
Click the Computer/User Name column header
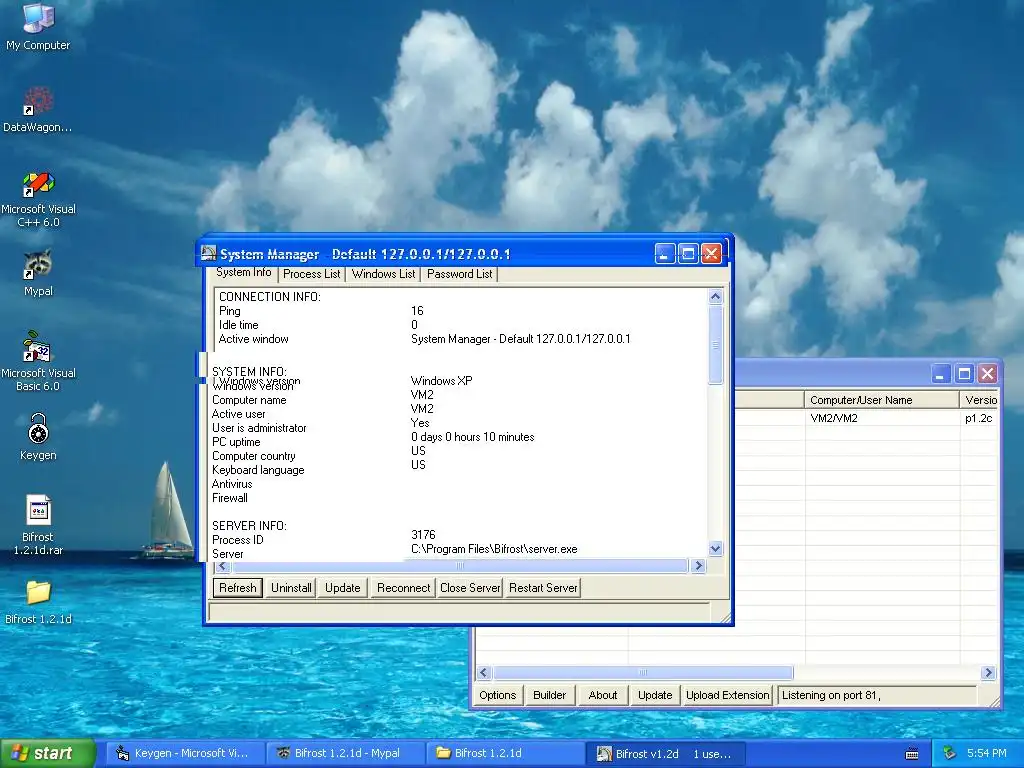coord(882,400)
